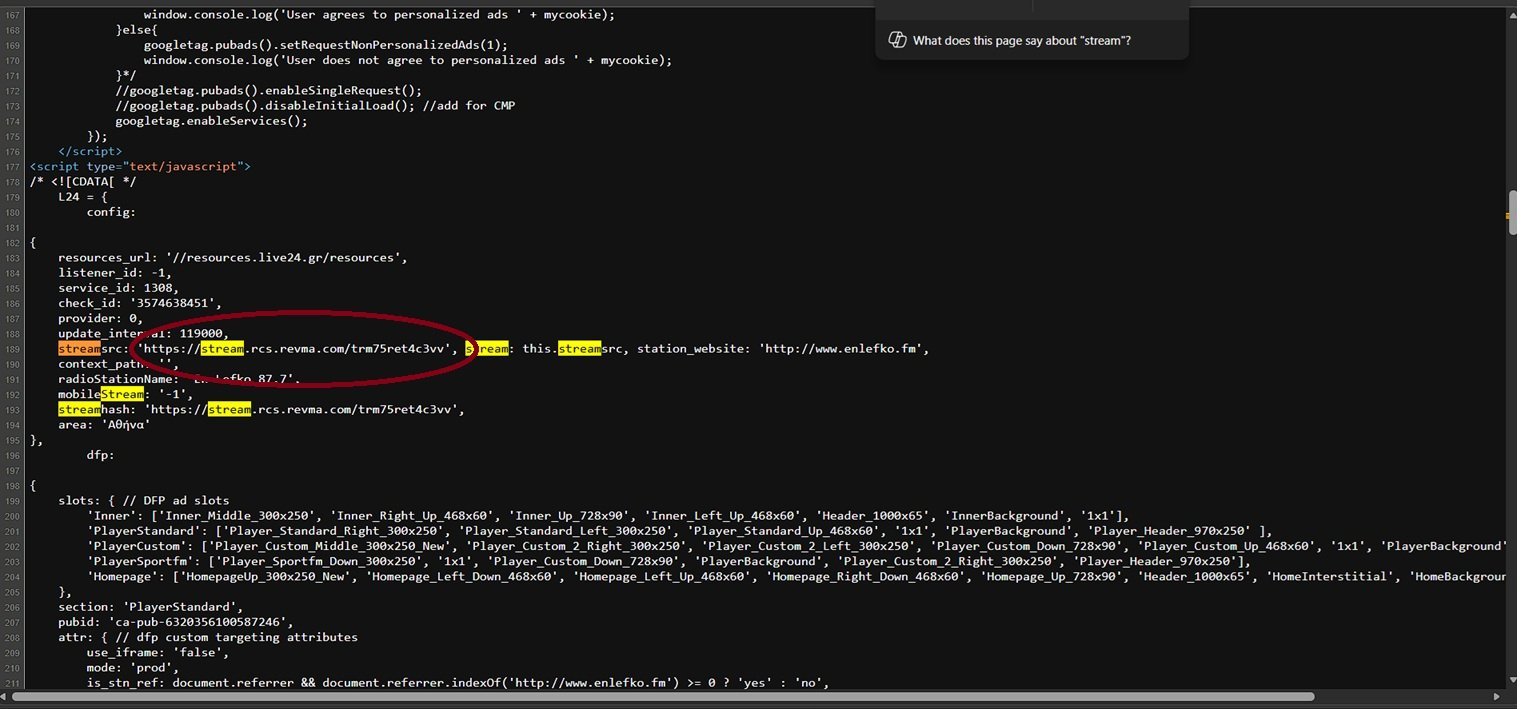Click the highlighted "Stream" in mobileStream
Image resolution: width=1532 pixels, height=709 pixels.
coord(122,394)
